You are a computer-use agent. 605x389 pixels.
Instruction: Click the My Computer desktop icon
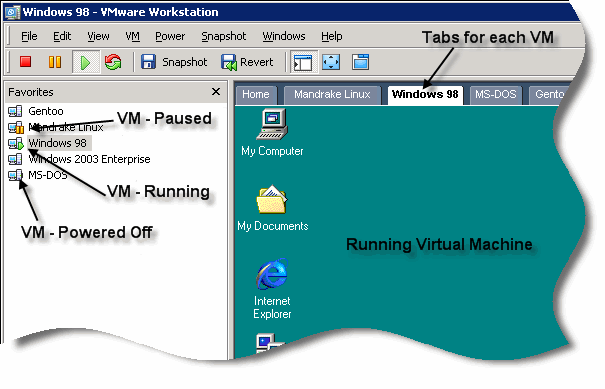pos(272,124)
